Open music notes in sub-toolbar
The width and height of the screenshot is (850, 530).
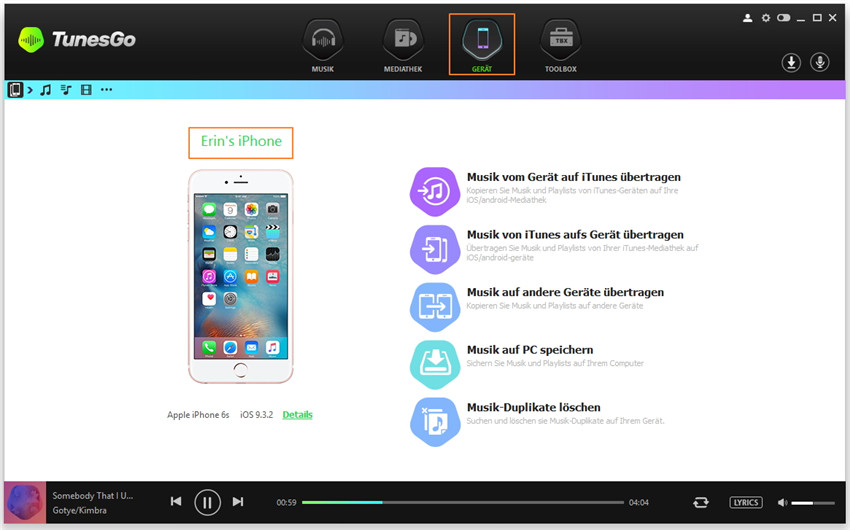[x=46, y=90]
